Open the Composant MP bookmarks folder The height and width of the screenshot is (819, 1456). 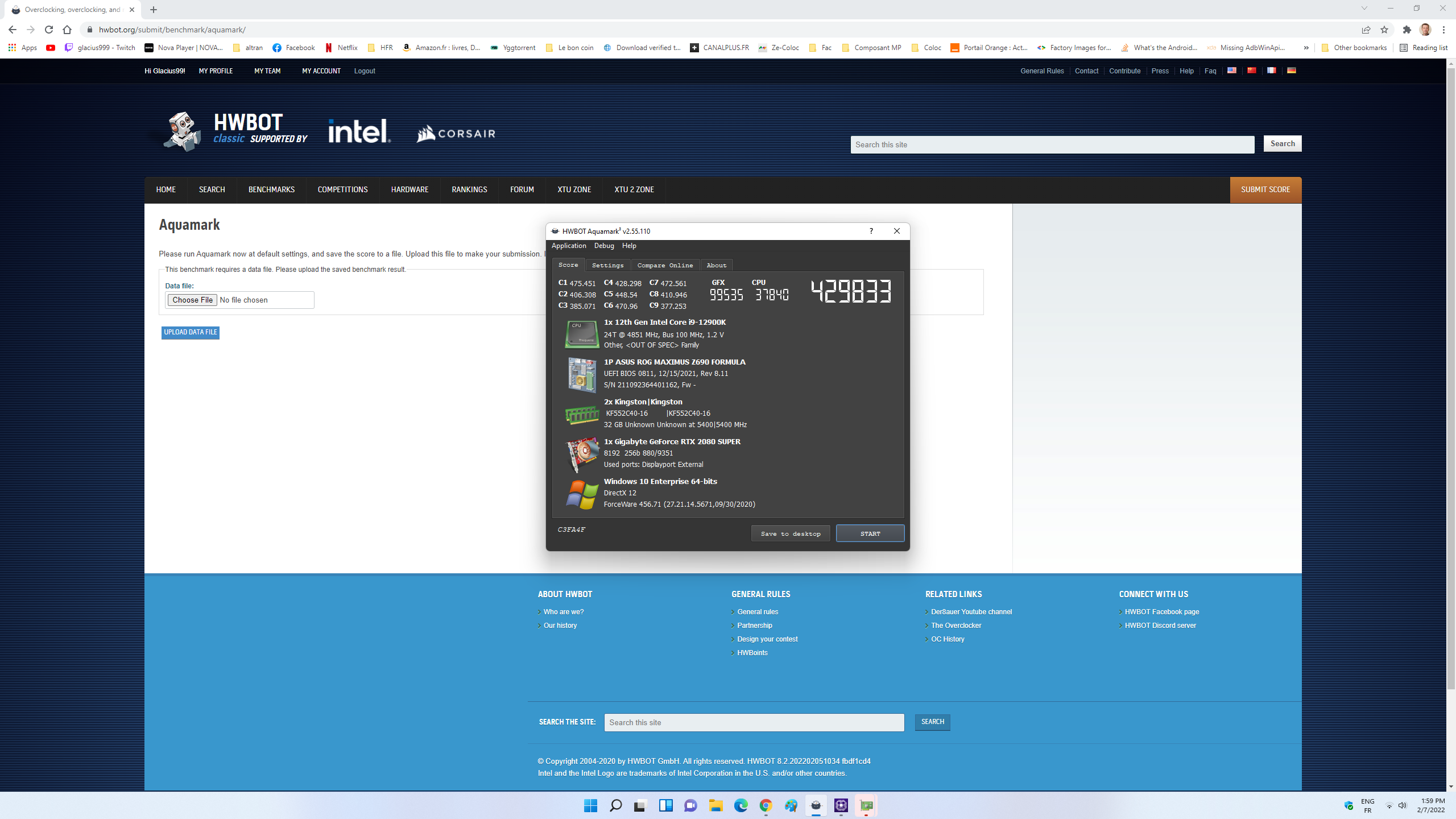coord(871,48)
